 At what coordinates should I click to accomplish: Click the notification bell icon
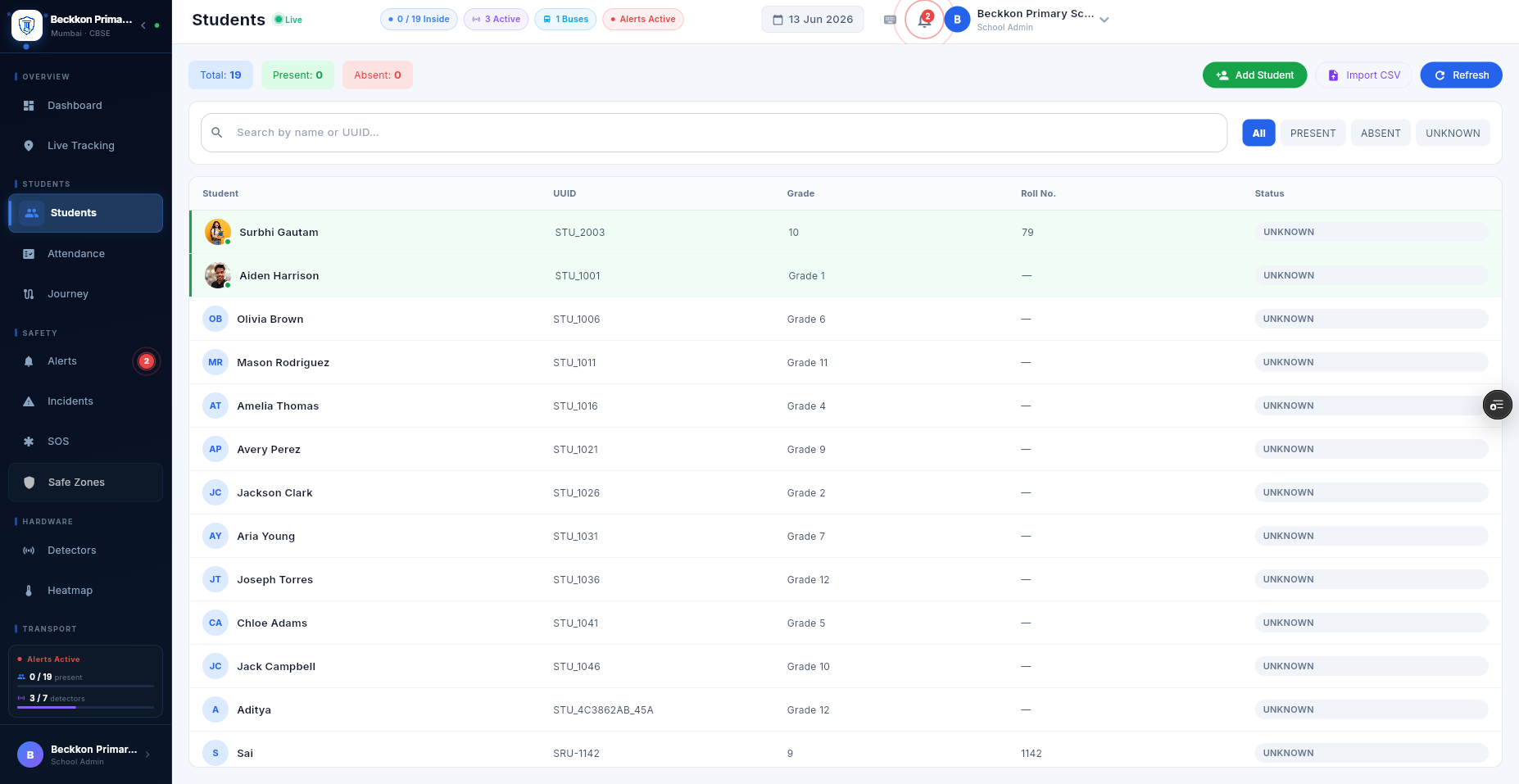coord(924,20)
